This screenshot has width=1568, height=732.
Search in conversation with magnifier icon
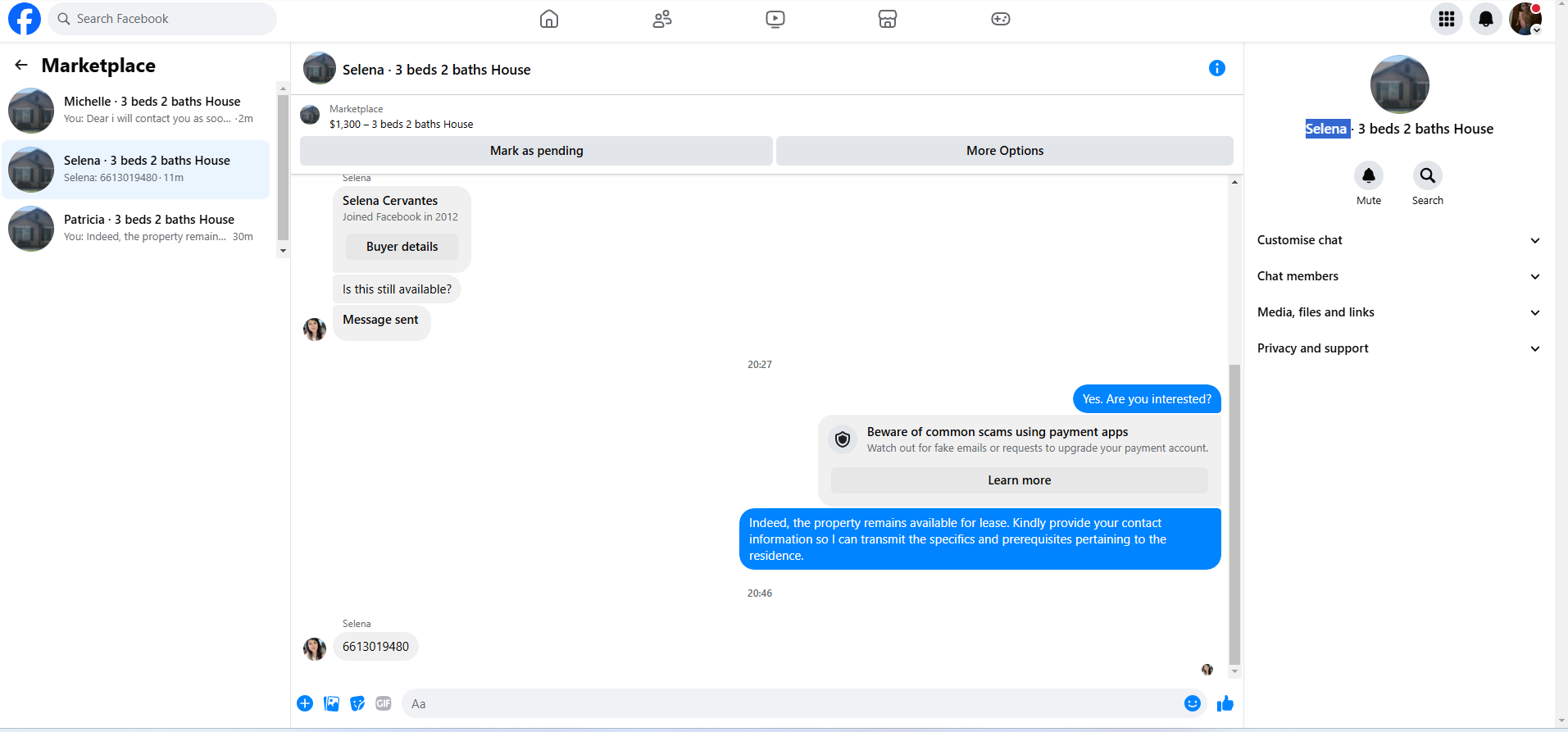pos(1428,175)
